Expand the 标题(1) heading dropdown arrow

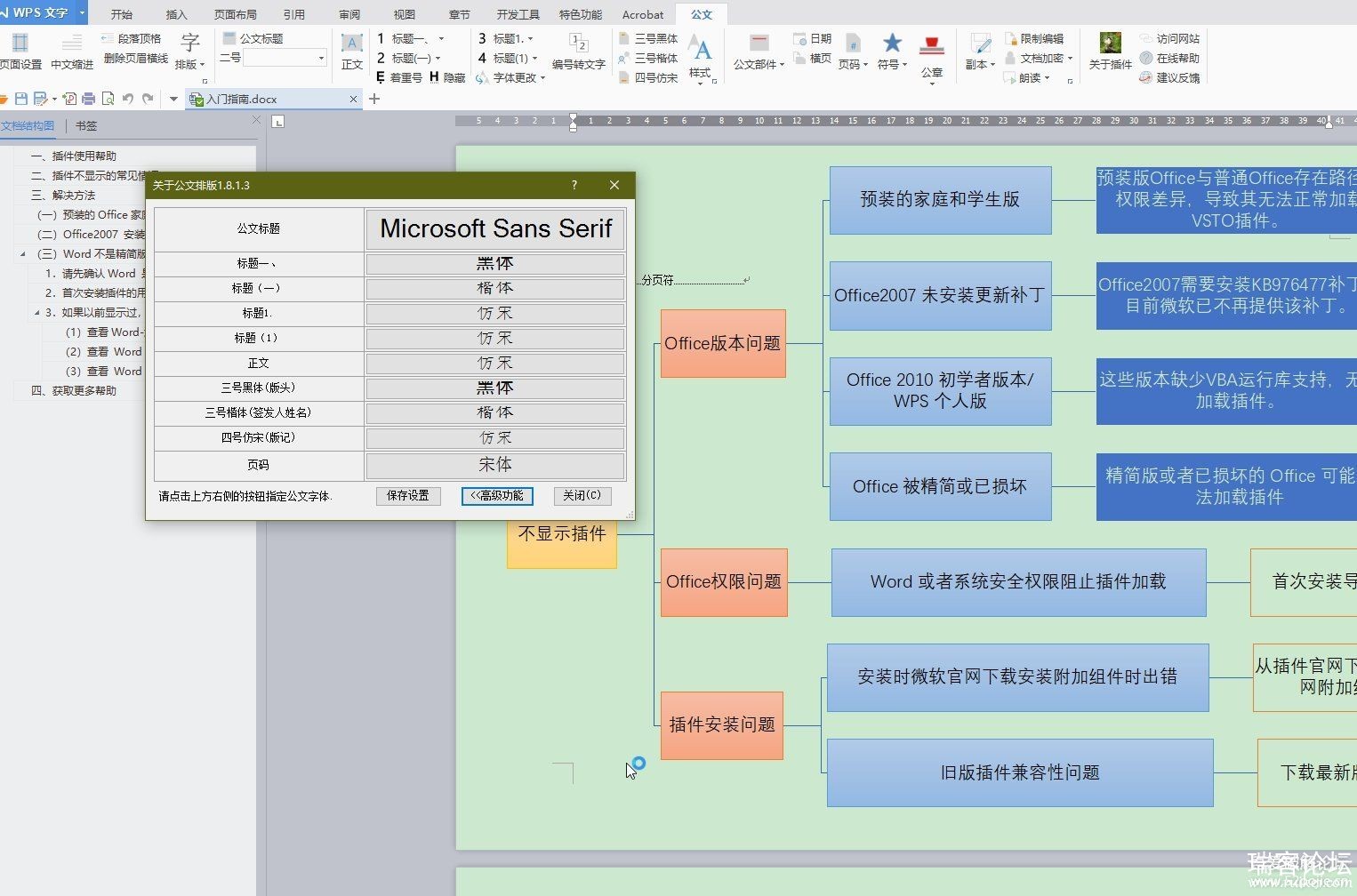click(x=534, y=59)
